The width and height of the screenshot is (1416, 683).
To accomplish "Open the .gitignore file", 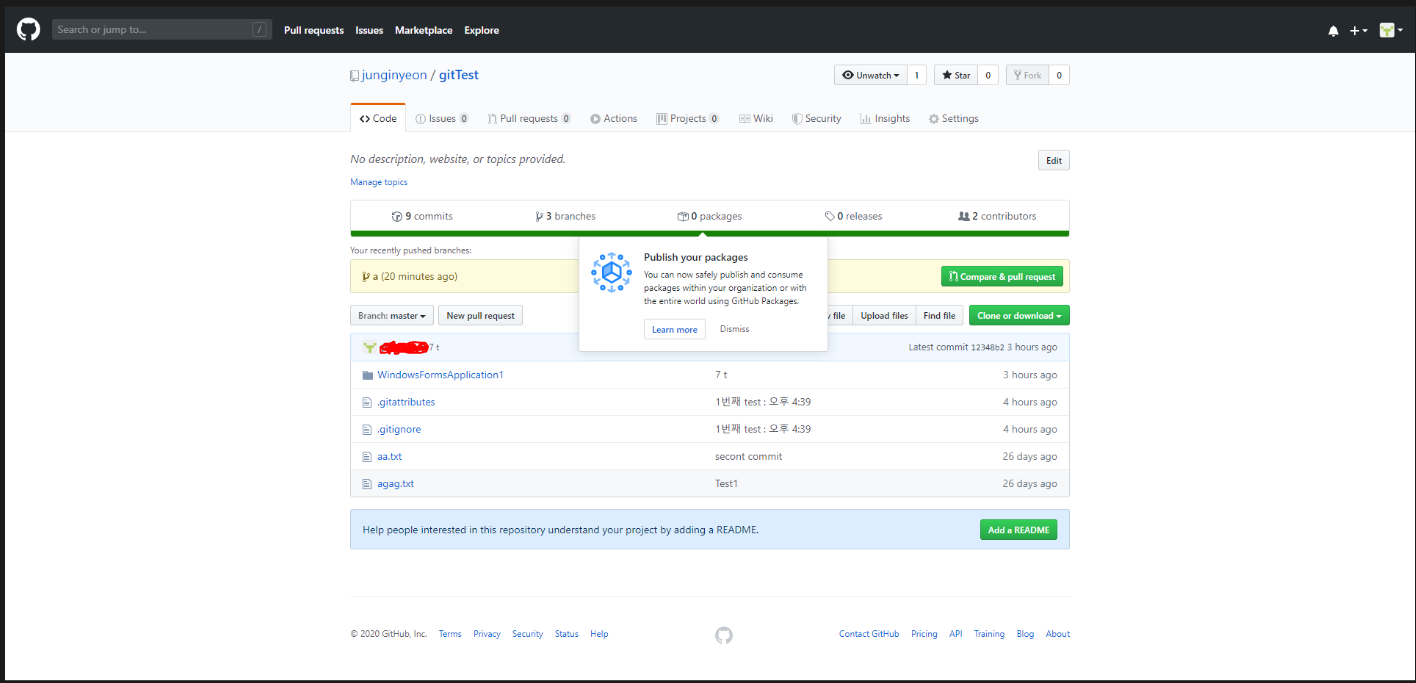I will 399,429.
